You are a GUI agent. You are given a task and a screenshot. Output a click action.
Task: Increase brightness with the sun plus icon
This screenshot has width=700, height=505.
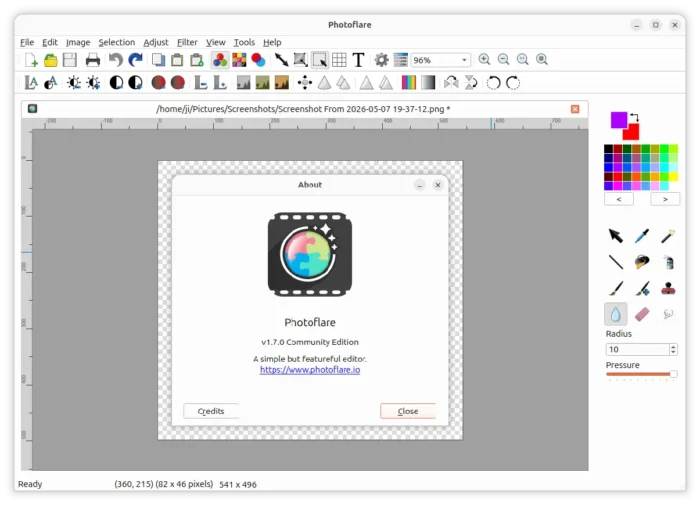click(93, 83)
